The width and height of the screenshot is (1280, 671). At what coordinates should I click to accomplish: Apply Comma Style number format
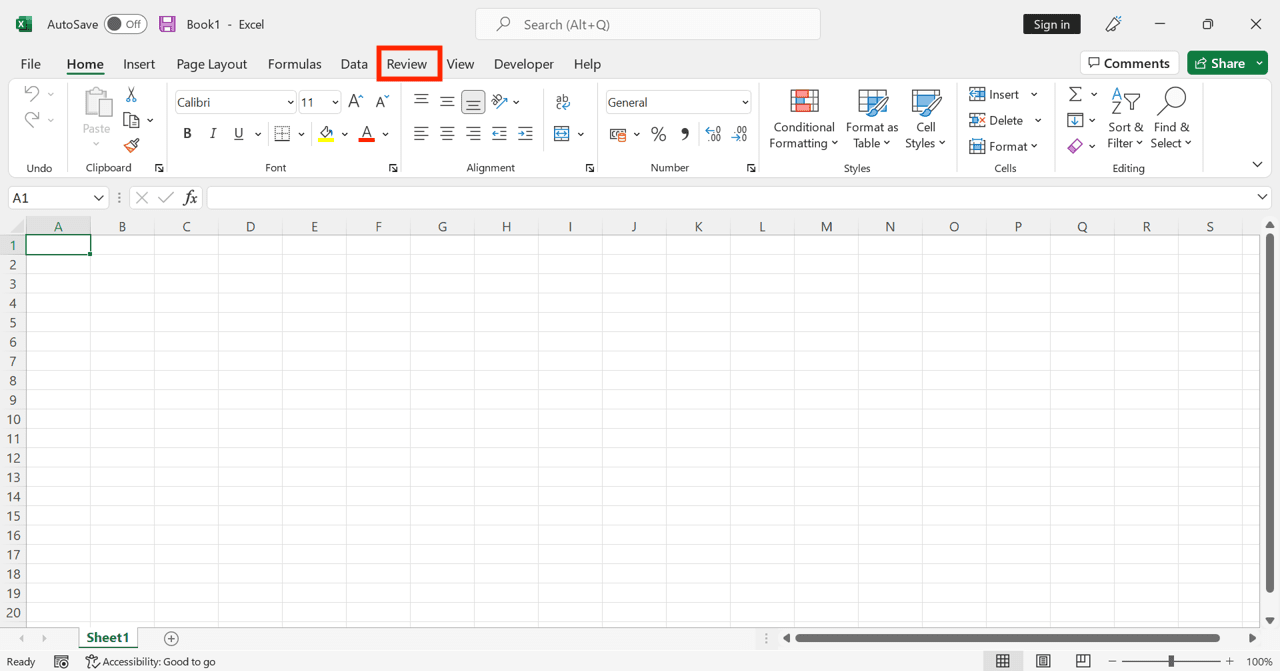685,134
